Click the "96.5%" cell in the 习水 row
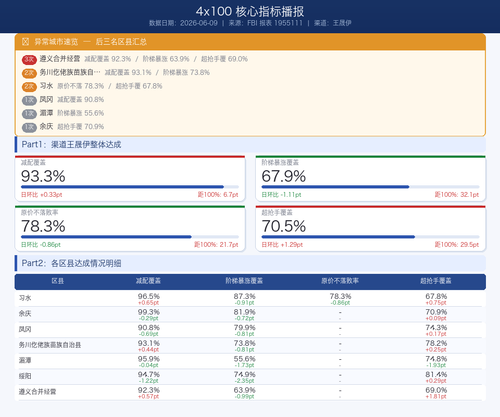Viewport: 500px width, 417px height. click(149, 296)
